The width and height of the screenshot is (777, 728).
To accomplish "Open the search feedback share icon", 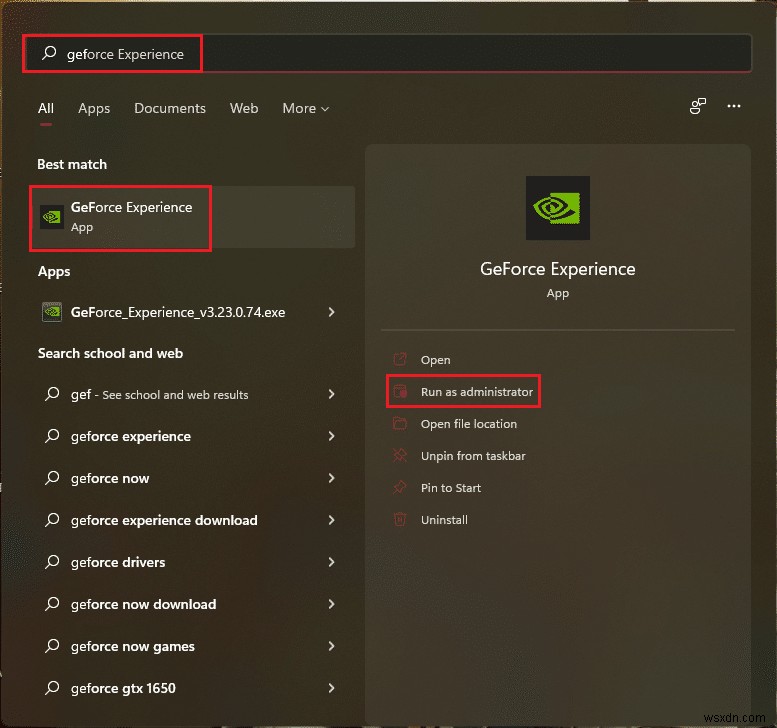I will pyautogui.click(x=698, y=107).
